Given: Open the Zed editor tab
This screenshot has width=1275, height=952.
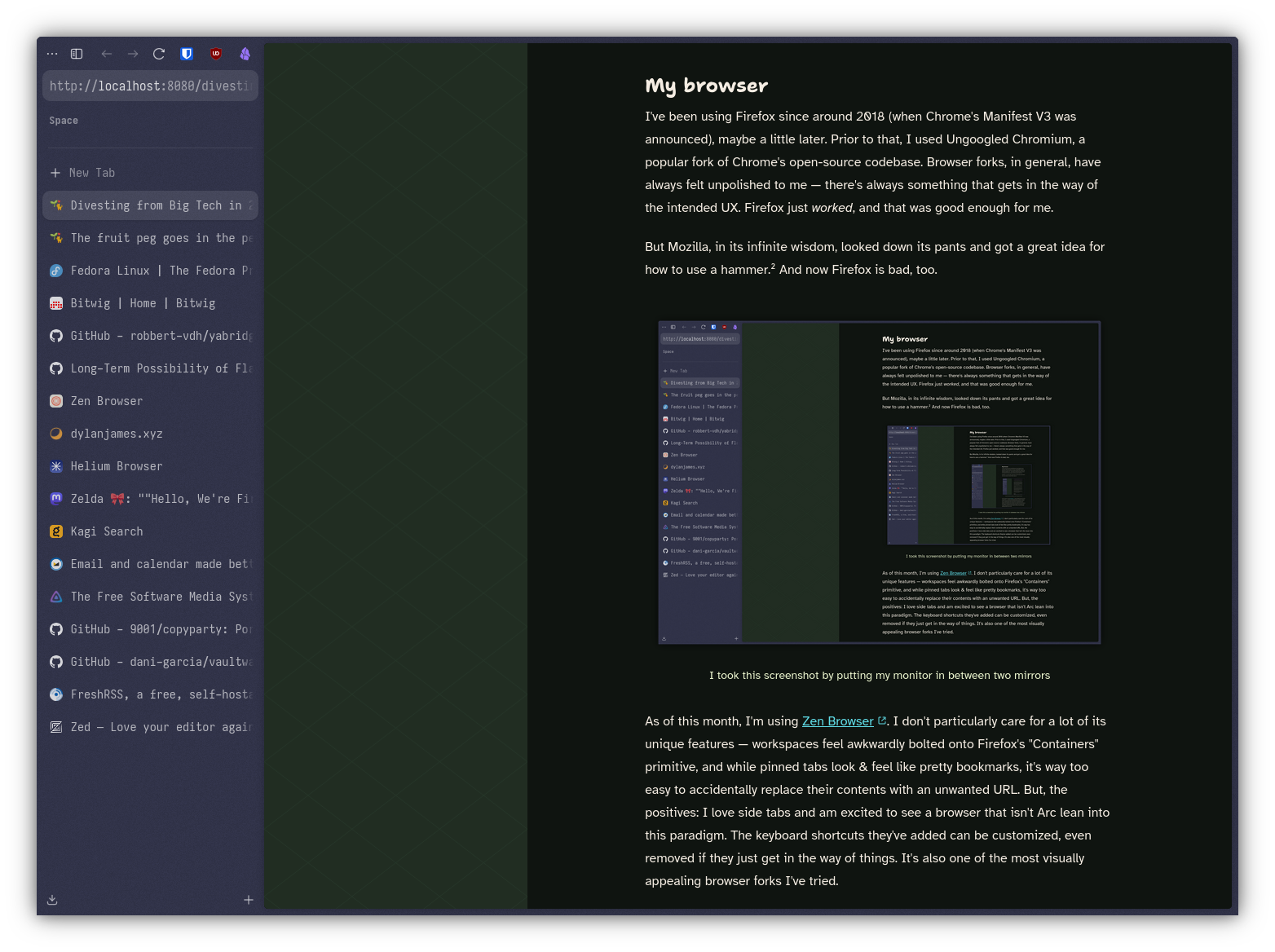Looking at the screenshot, I should point(150,727).
